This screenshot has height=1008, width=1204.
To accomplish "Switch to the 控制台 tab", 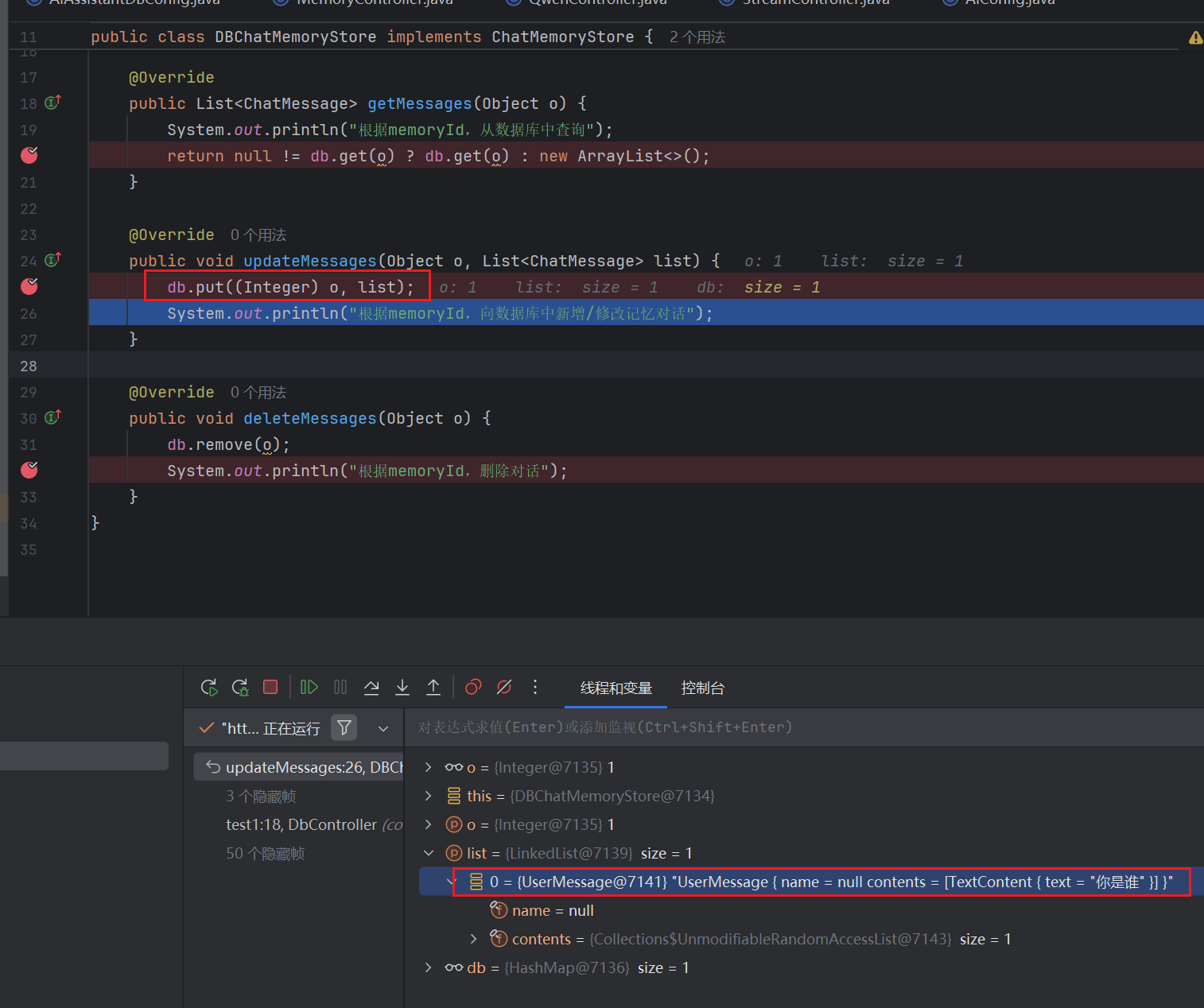I will click(x=703, y=688).
